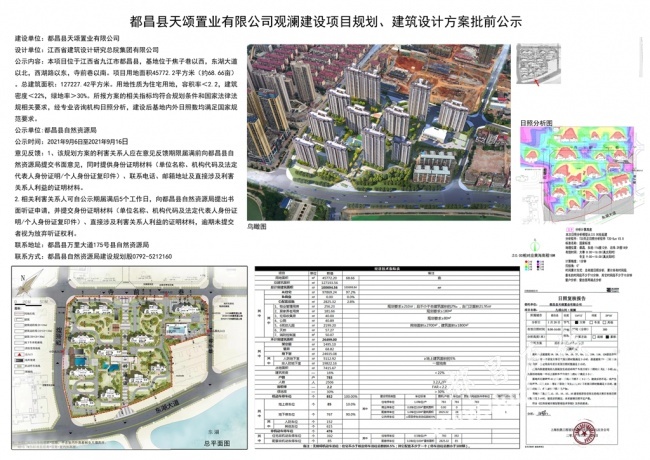Click the '日照分析图' heading
Image resolution: width=650 pixels, height=460 pixels.
tap(536, 123)
